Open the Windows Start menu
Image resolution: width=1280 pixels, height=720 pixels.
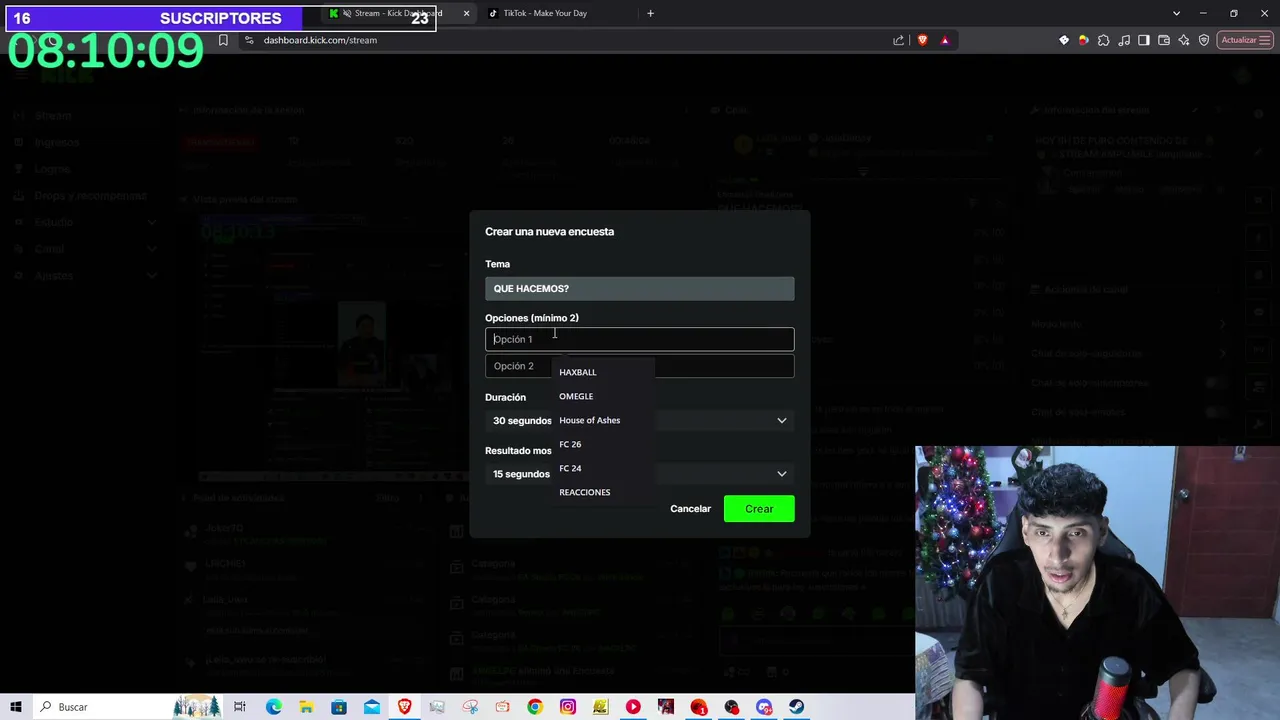pyautogui.click(x=16, y=707)
